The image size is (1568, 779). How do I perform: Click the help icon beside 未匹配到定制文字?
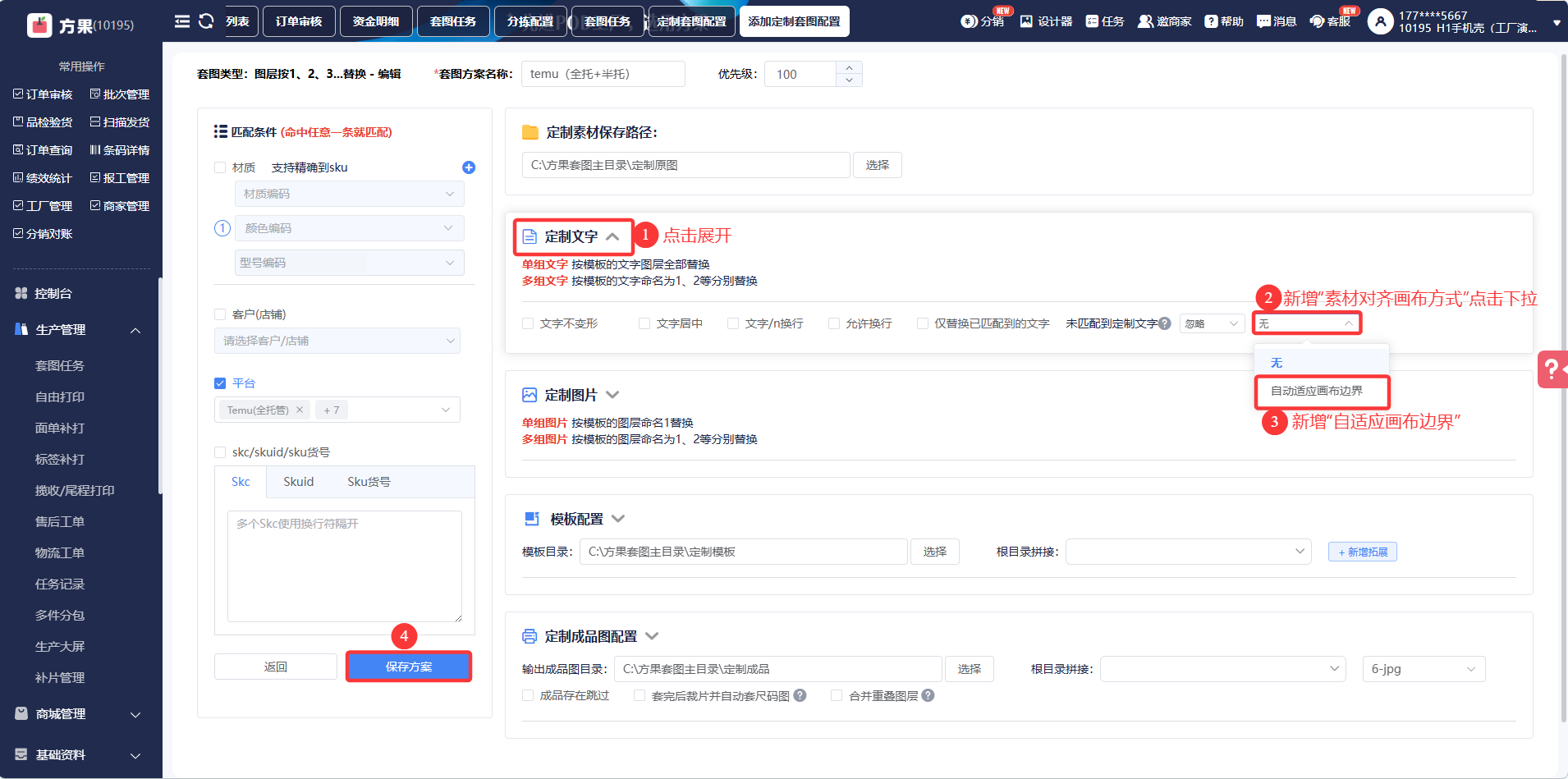(1164, 323)
